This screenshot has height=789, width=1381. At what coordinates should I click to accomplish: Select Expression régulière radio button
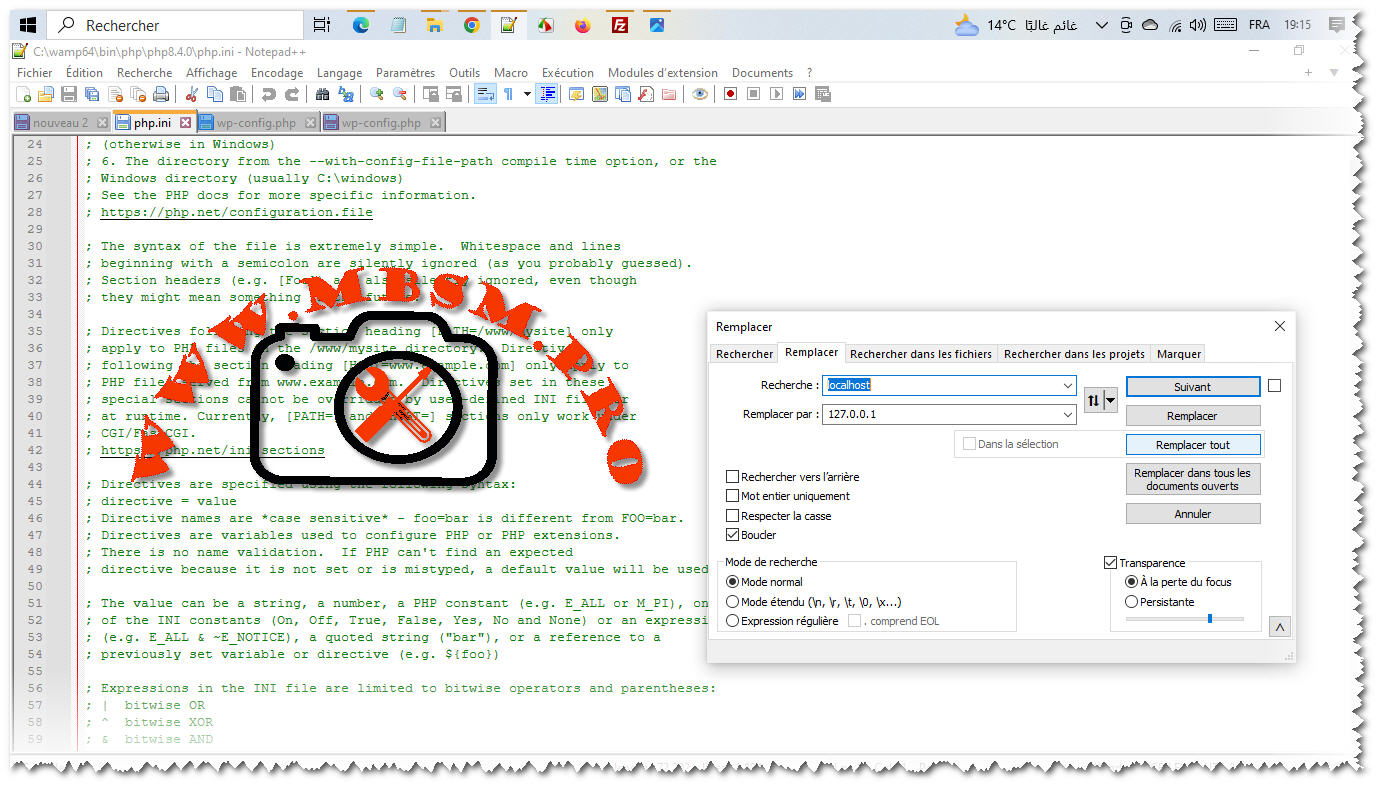(x=732, y=621)
